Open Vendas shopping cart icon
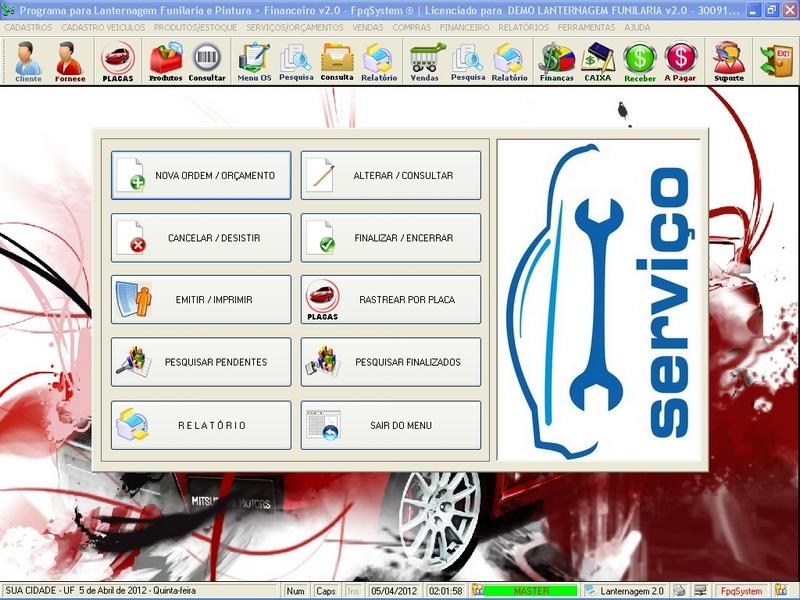 coord(425,61)
